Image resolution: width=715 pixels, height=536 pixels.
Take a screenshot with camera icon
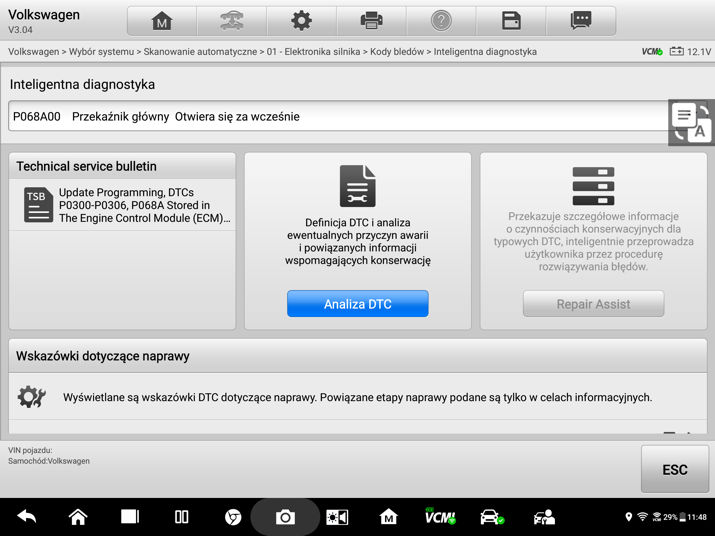pyautogui.click(x=285, y=517)
